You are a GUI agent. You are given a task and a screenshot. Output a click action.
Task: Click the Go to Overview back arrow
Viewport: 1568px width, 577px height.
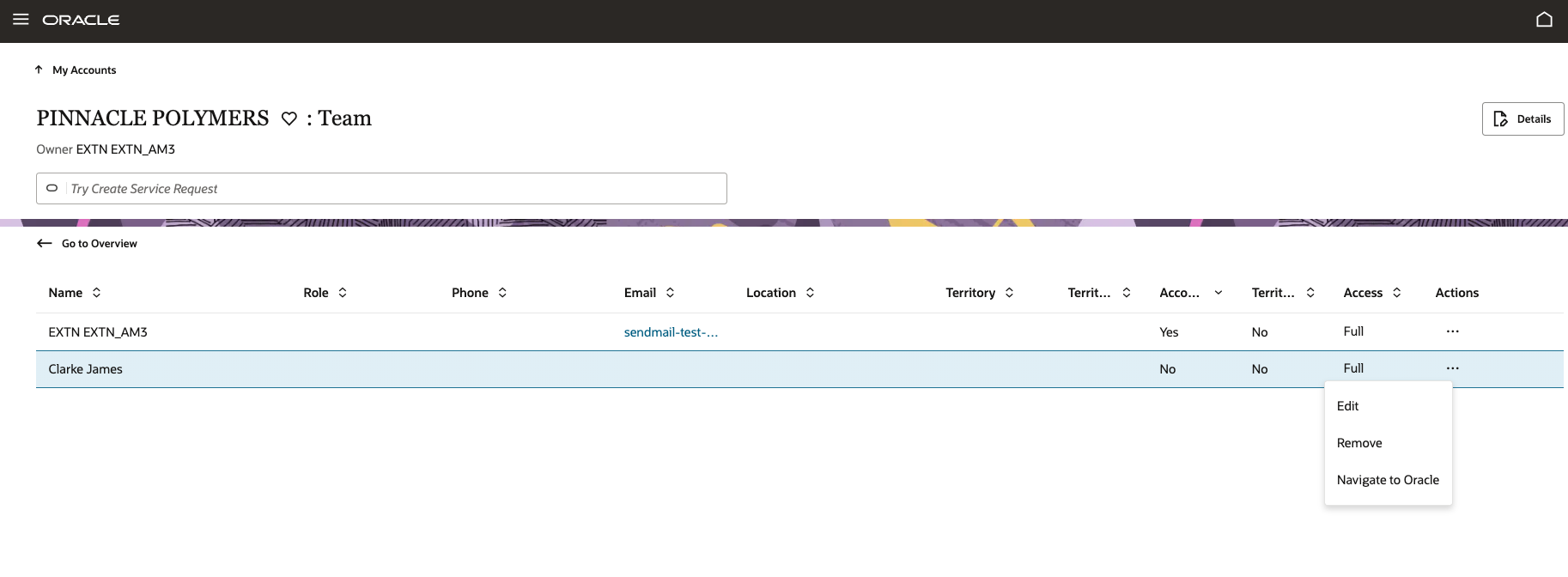(45, 243)
